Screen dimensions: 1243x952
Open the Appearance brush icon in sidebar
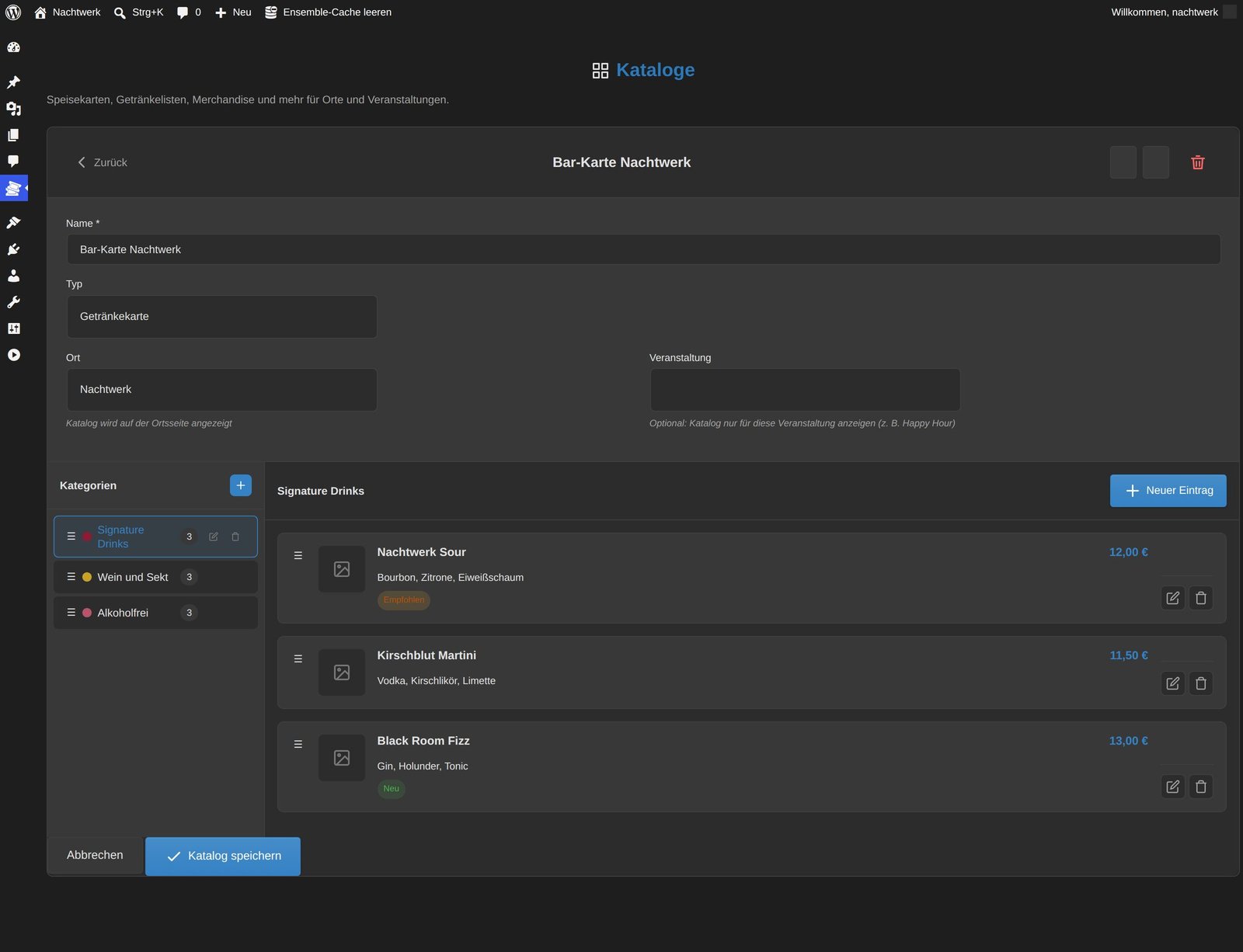click(x=13, y=223)
